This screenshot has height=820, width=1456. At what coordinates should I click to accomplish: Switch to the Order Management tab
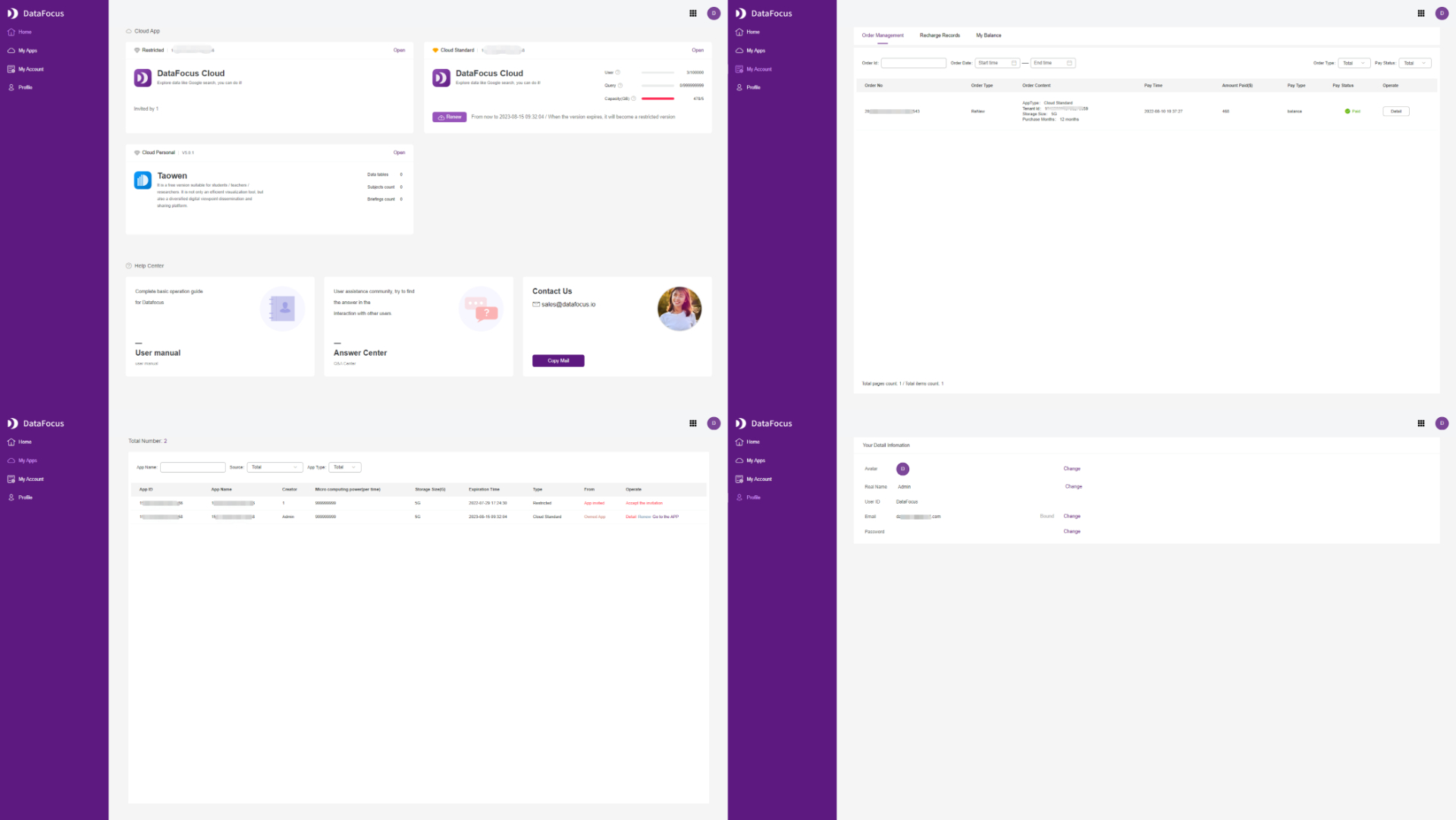click(x=883, y=36)
